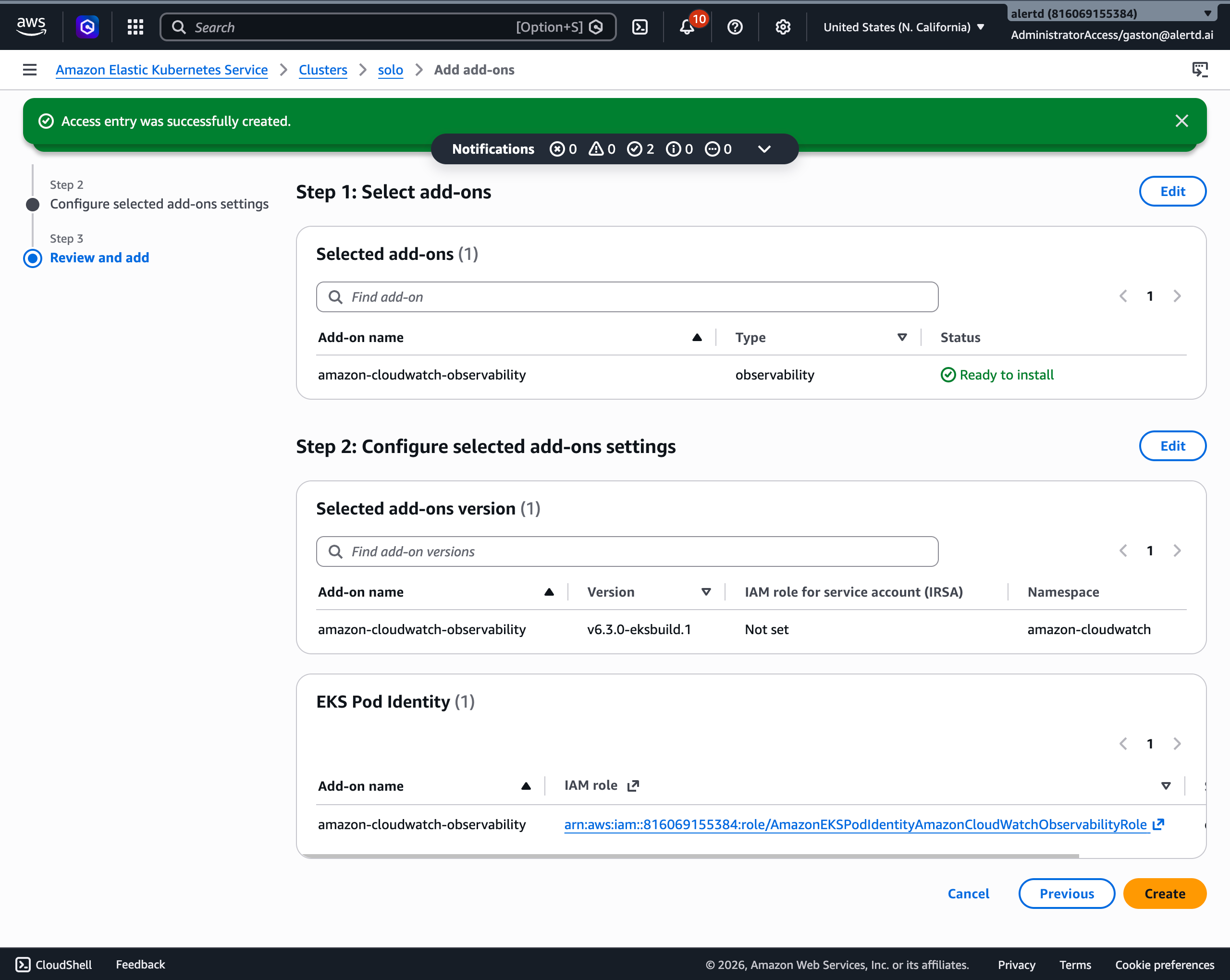Sort by Version column arrow
1230x980 pixels.
(x=706, y=592)
